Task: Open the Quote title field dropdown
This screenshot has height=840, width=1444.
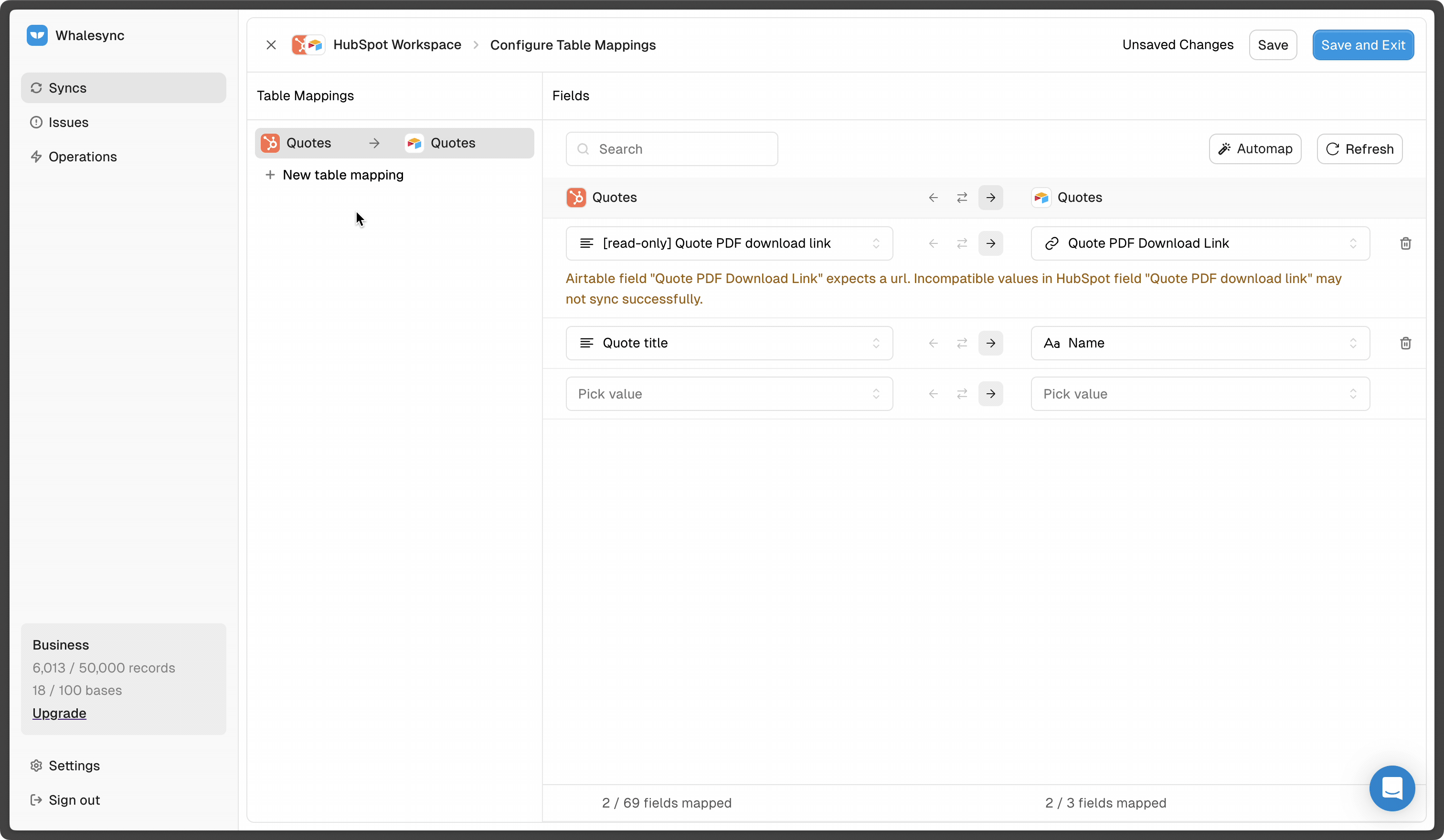Action: [x=729, y=343]
